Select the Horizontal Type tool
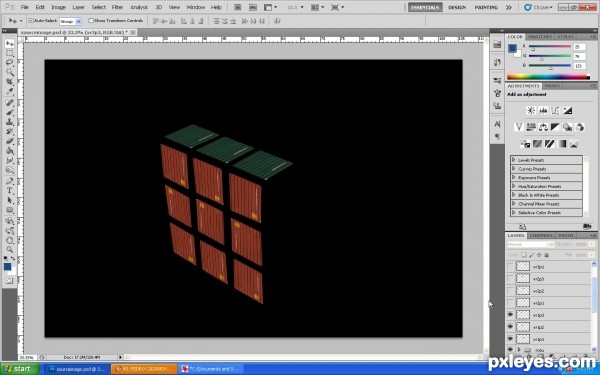The height and width of the screenshot is (375, 600). tap(10, 191)
